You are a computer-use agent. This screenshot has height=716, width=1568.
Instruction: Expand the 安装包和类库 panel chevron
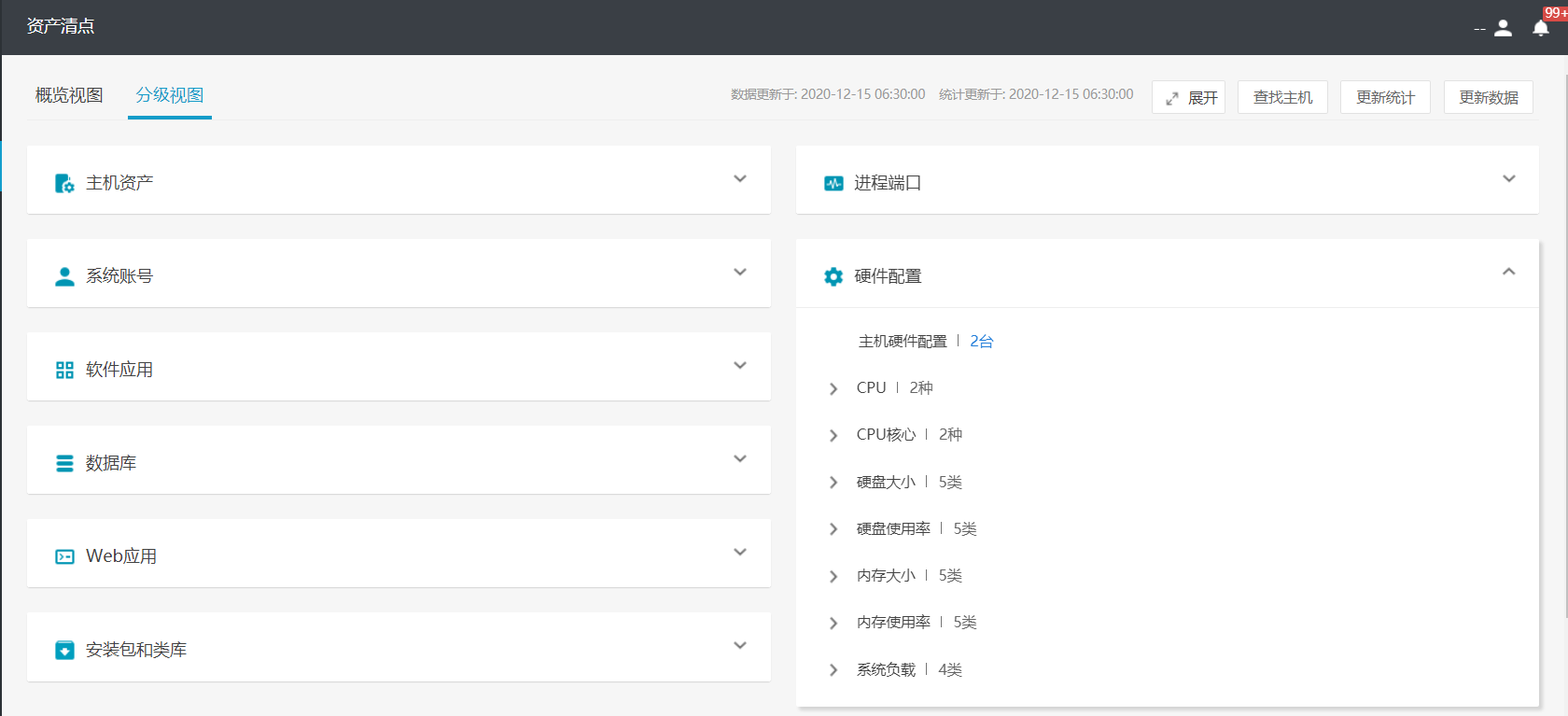740,645
